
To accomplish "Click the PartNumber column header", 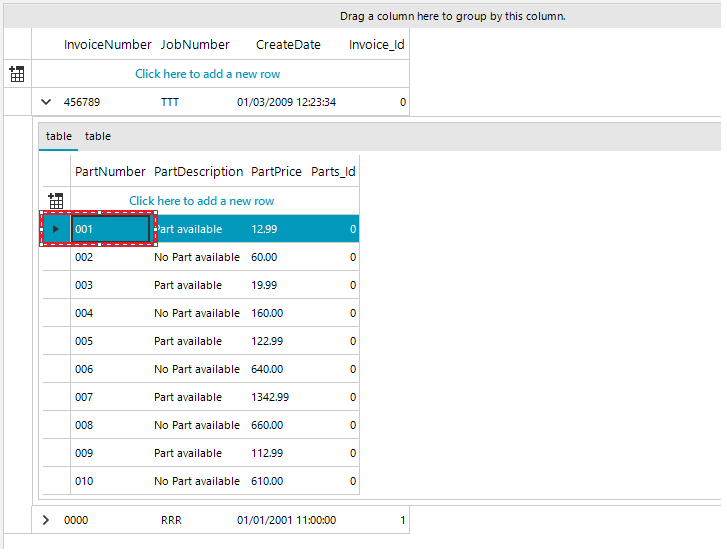I will click(110, 172).
